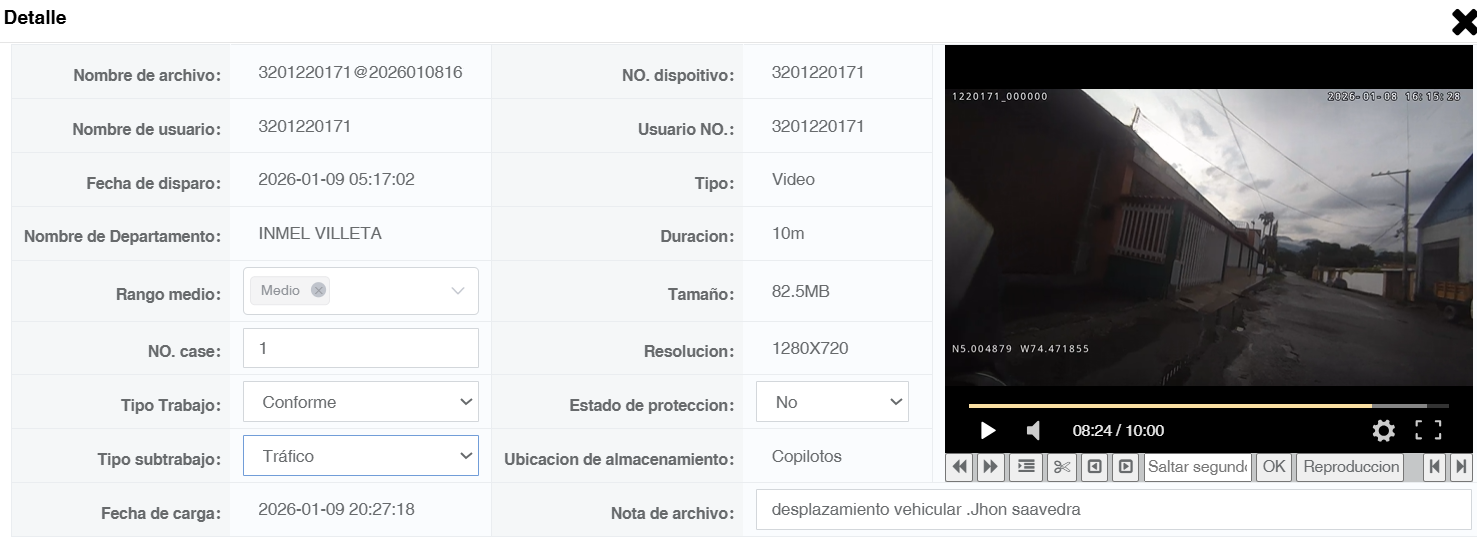This screenshot has height=541, width=1477.
Task: Click the 08:24 / 10:00 time display
Action: 1118,431
